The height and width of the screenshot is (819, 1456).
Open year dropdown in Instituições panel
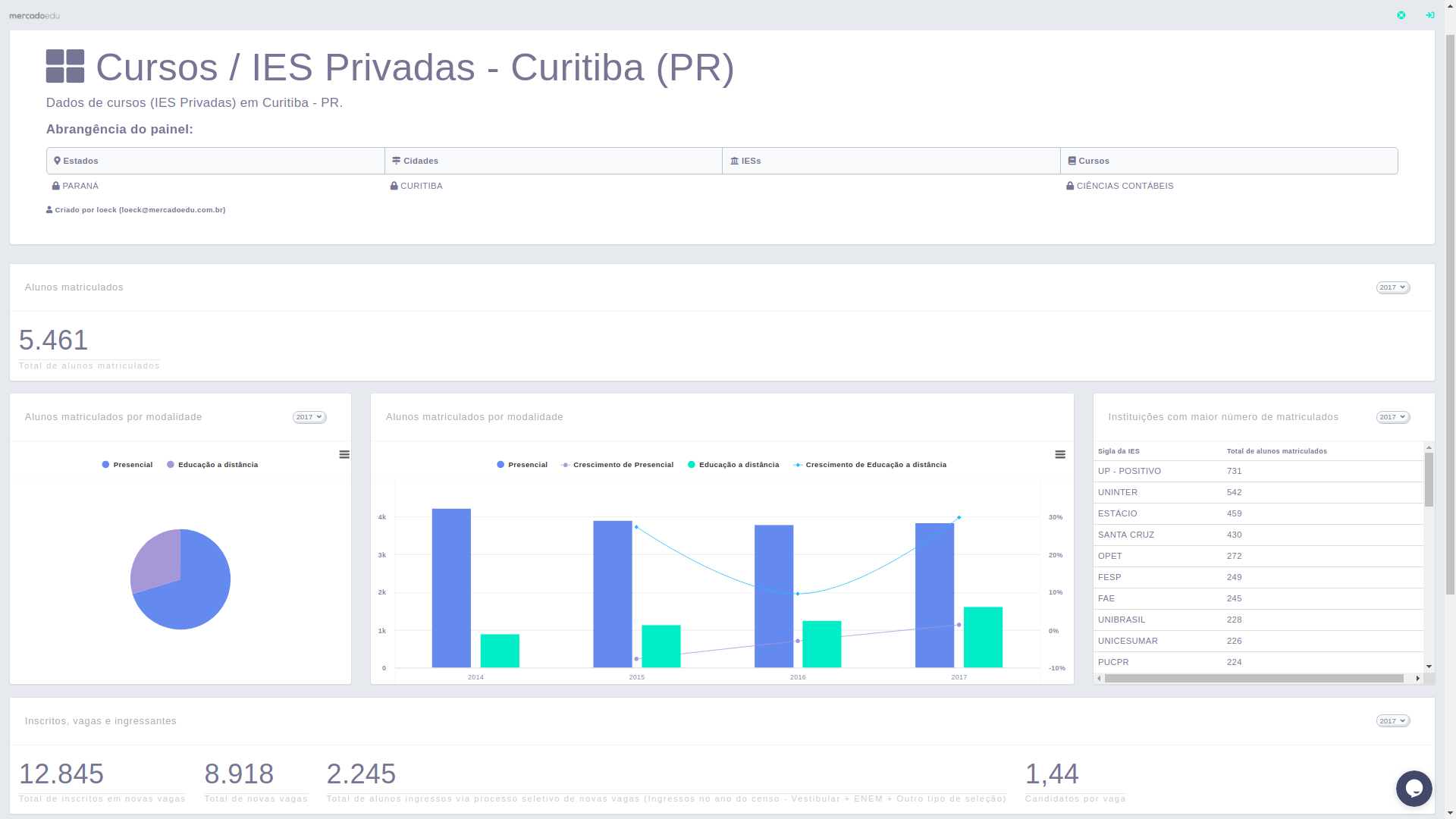click(x=1393, y=417)
